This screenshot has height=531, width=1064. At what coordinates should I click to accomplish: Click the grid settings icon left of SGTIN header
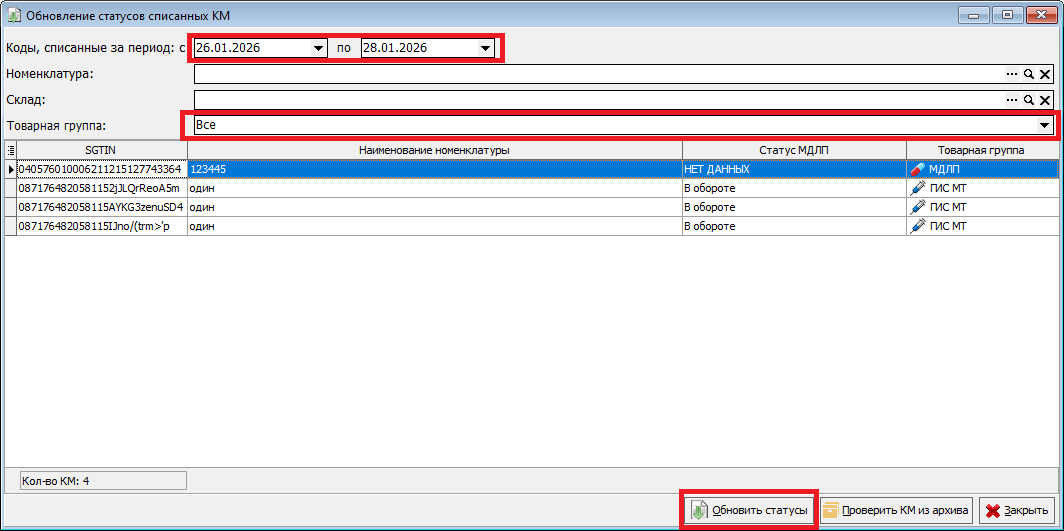click(x=11, y=150)
